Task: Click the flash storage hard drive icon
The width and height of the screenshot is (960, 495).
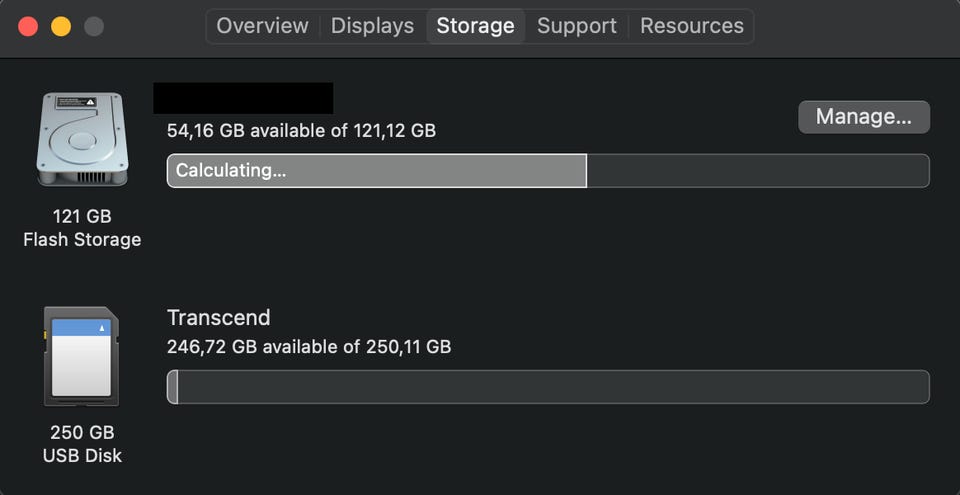Action: pyautogui.click(x=82, y=139)
